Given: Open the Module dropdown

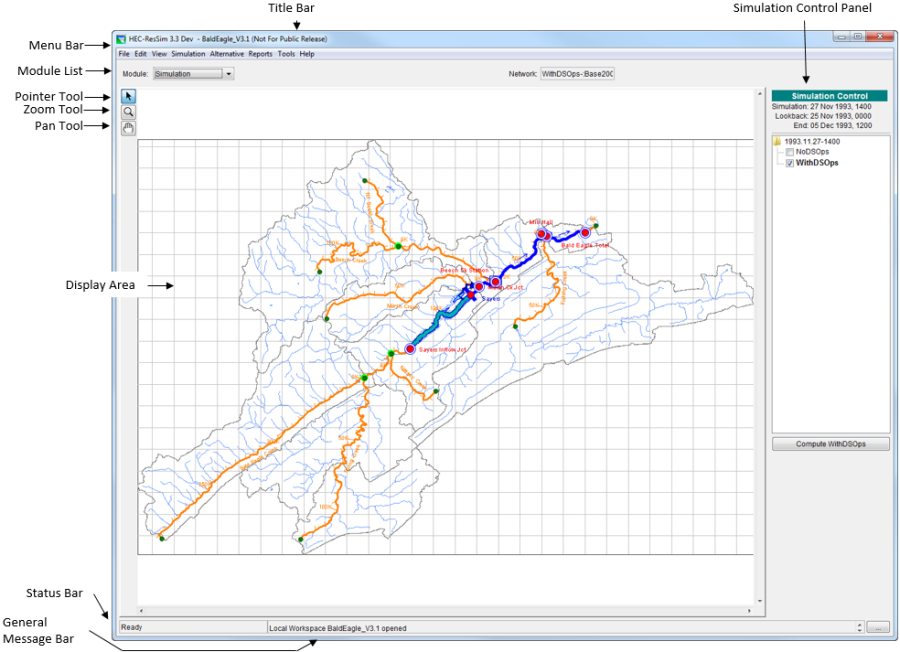Looking at the screenshot, I should [227, 73].
